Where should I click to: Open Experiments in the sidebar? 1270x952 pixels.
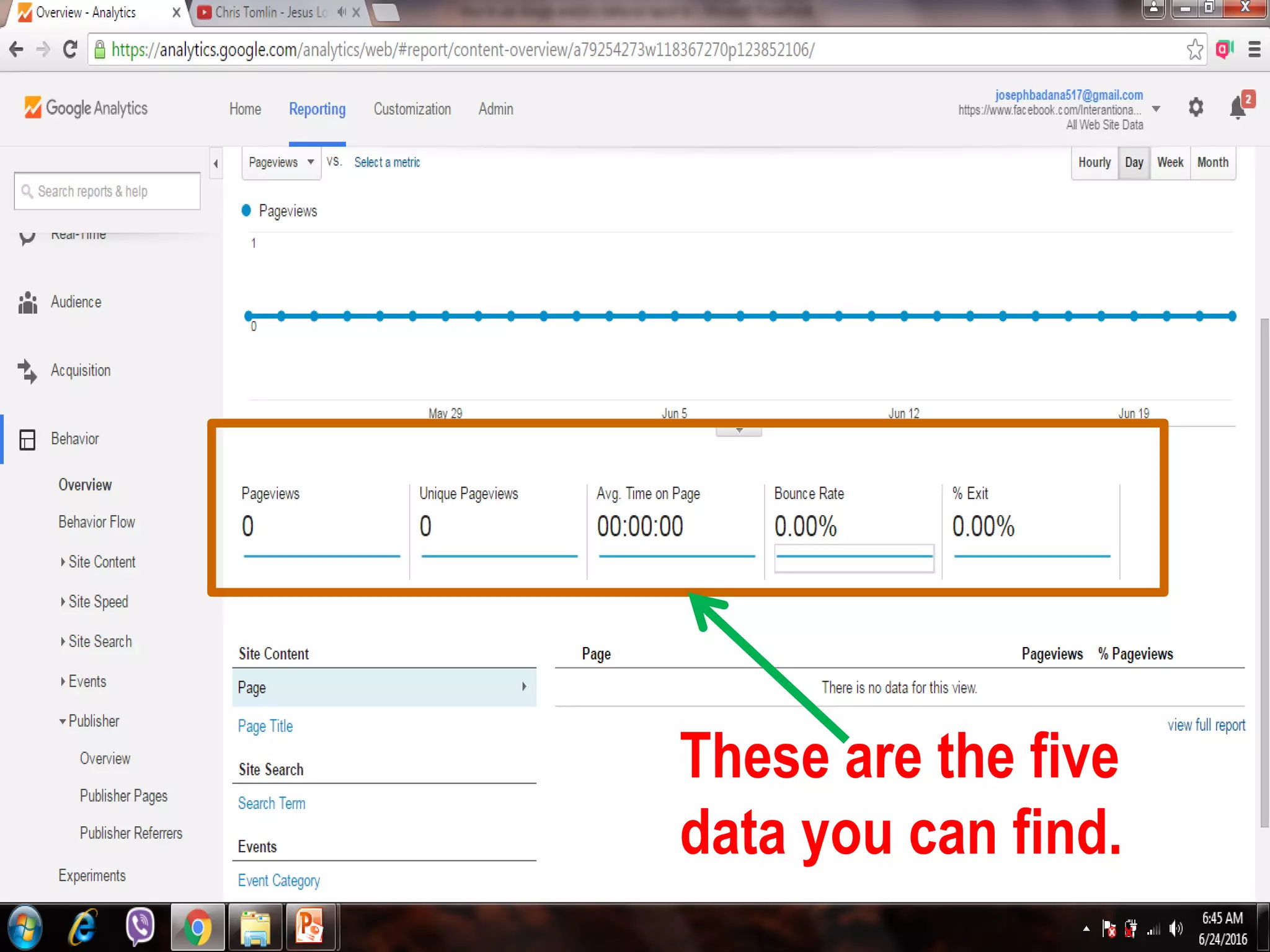point(92,876)
